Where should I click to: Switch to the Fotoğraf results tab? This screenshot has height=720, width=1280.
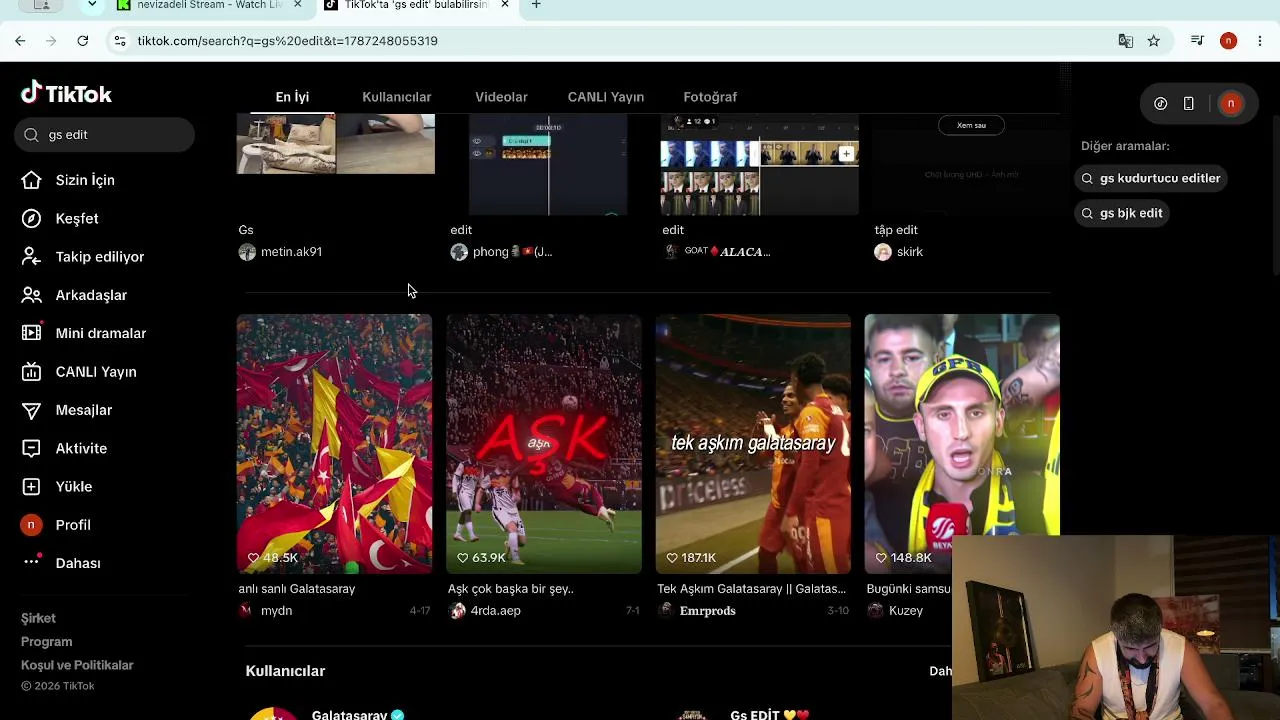(710, 97)
